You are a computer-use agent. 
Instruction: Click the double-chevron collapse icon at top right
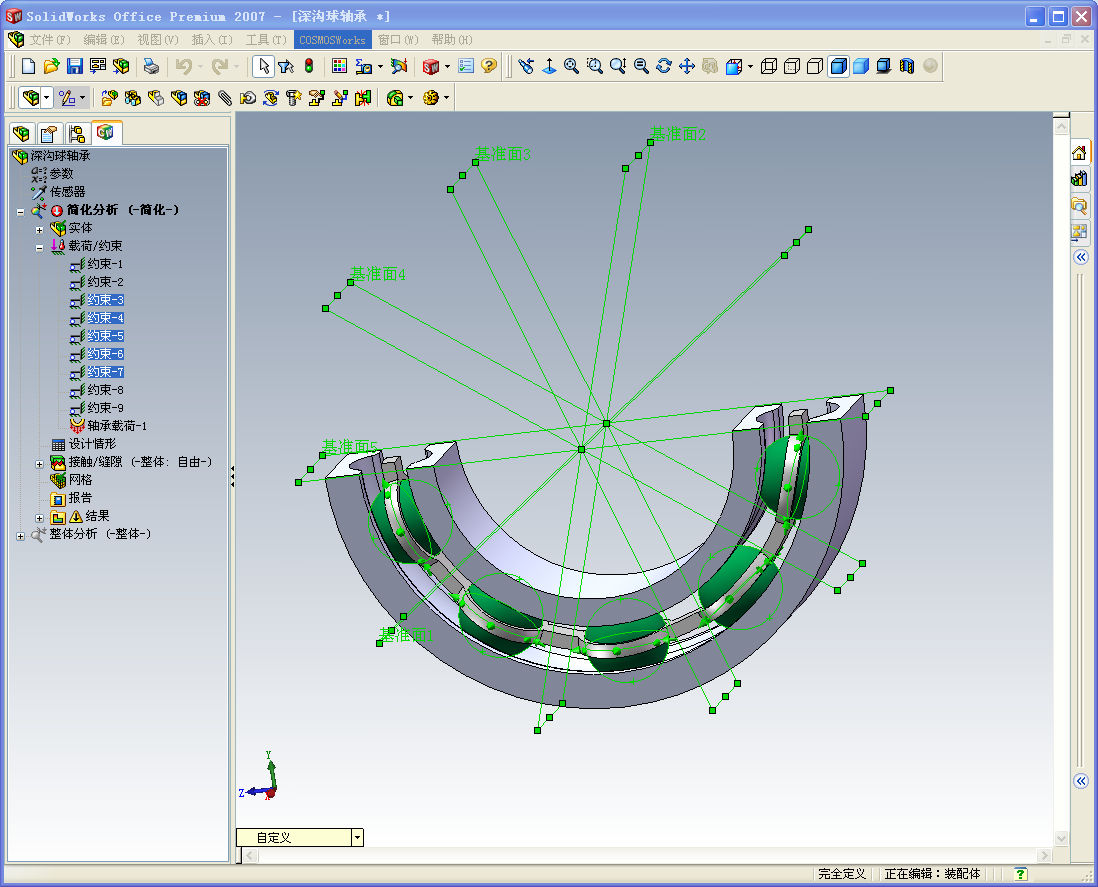[x=1080, y=257]
